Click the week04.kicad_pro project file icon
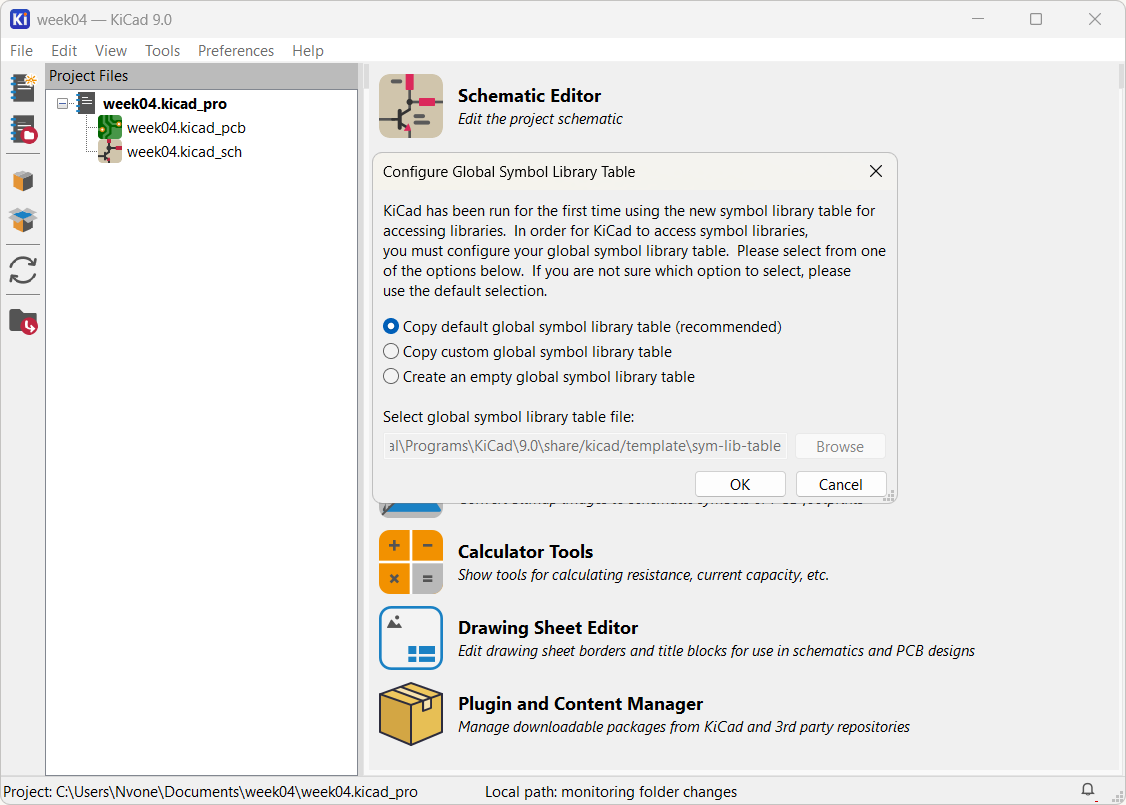Viewport: 1126px width, 805px height. pos(86,103)
